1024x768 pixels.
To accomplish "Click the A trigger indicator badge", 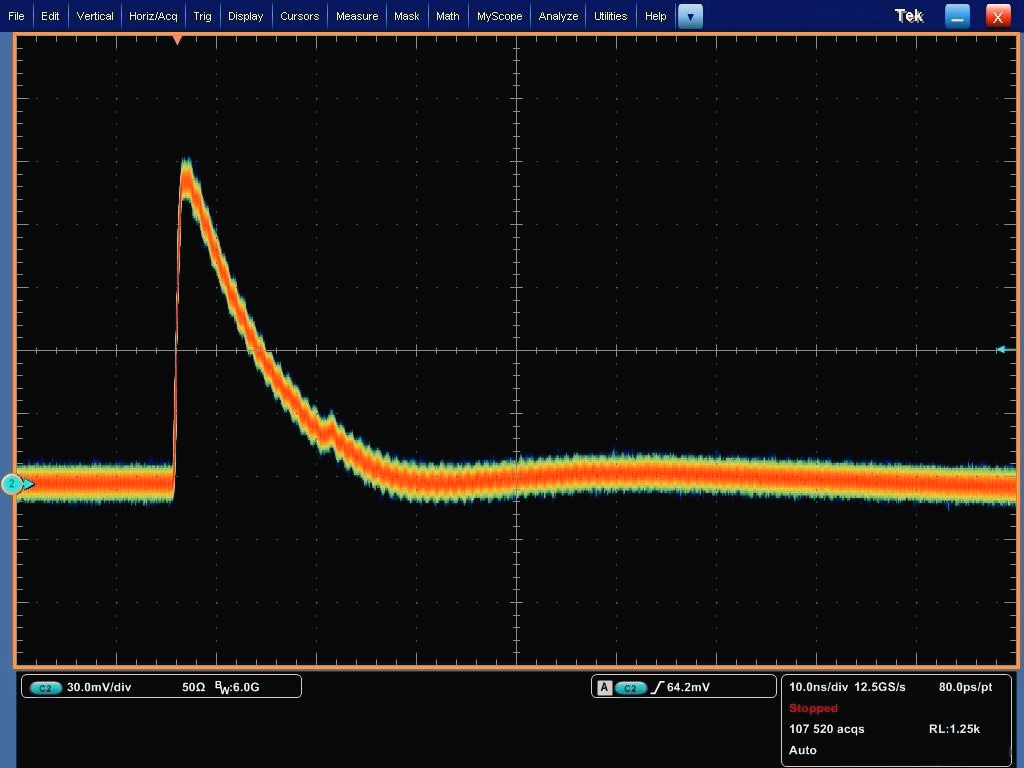I will 605,688.
